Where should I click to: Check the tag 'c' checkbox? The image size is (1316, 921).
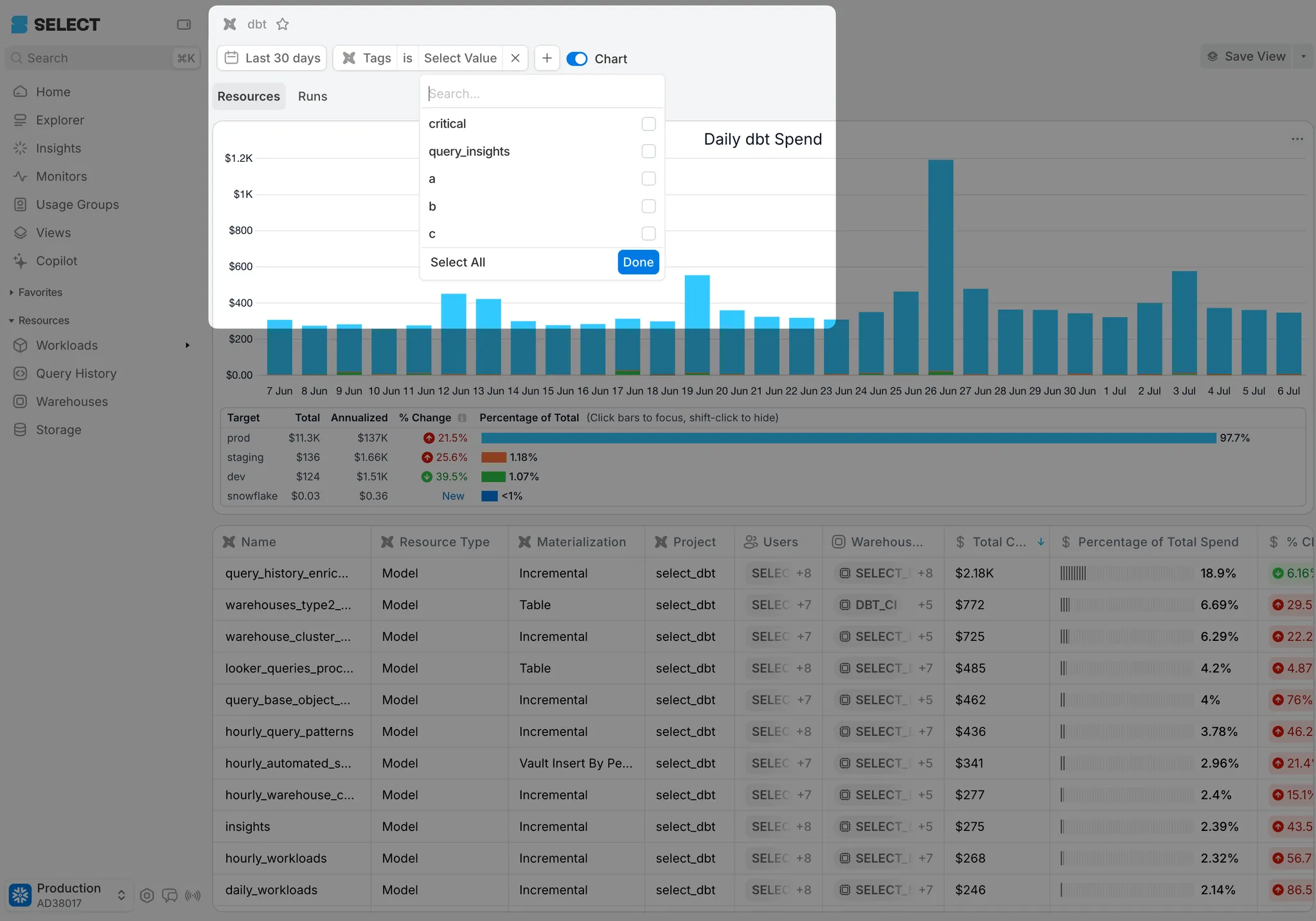pyautogui.click(x=648, y=234)
